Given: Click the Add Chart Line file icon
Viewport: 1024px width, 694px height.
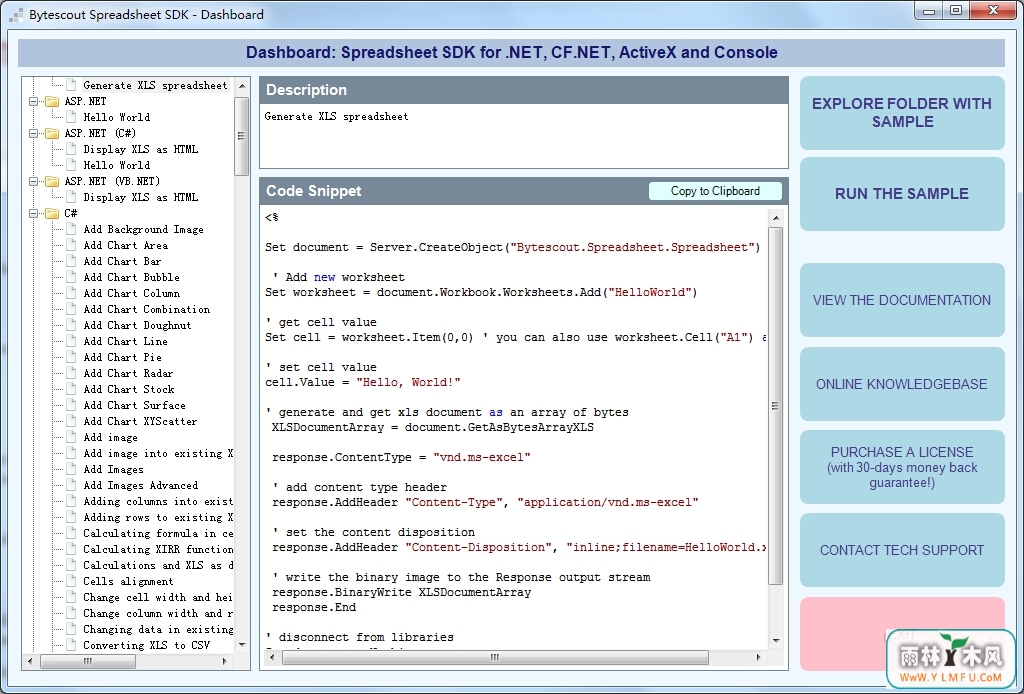Looking at the screenshot, I should (x=71, y=341).
